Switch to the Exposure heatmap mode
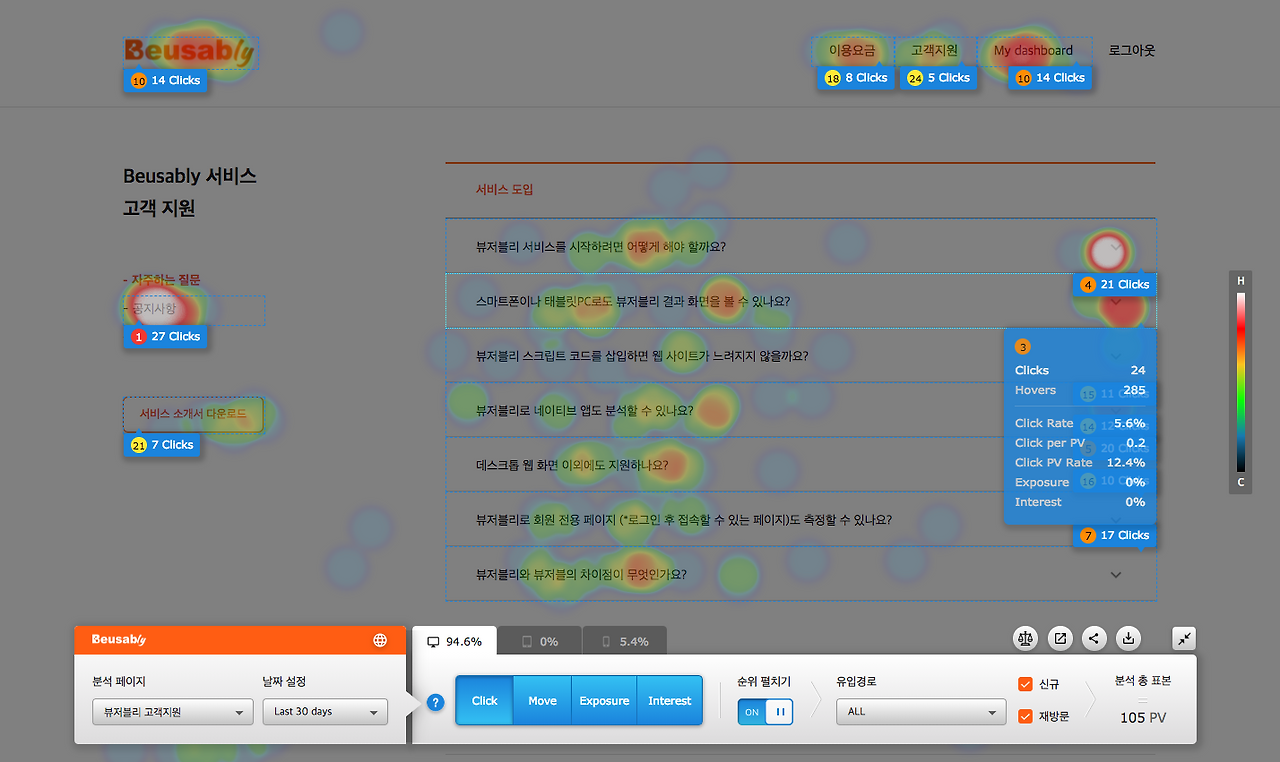Image resolution: width=1280 pixels, height=762 pixels. 604,701
